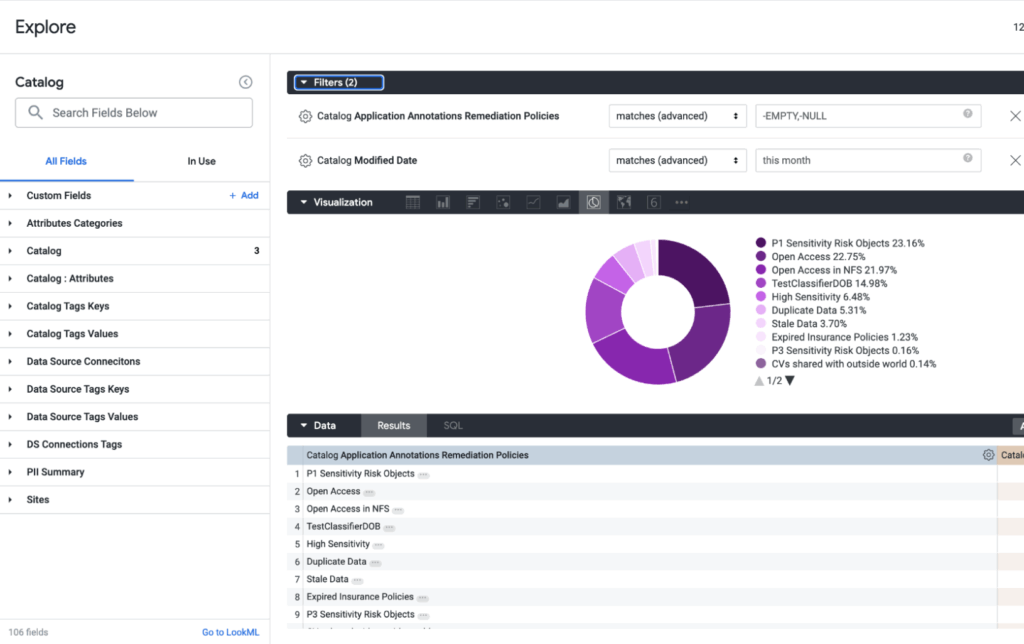Open more visualization types ellipsis menu
The height and width of the screenshot is (644, 1024).
(x=682, y=202)
